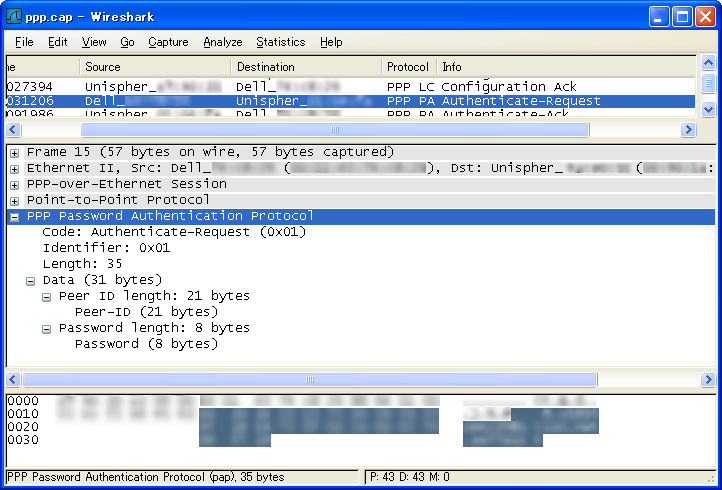The width and height of the screenshot is (722, 490).
Task: Minimize the Wireshark window
Action: (x=659, y=17)
